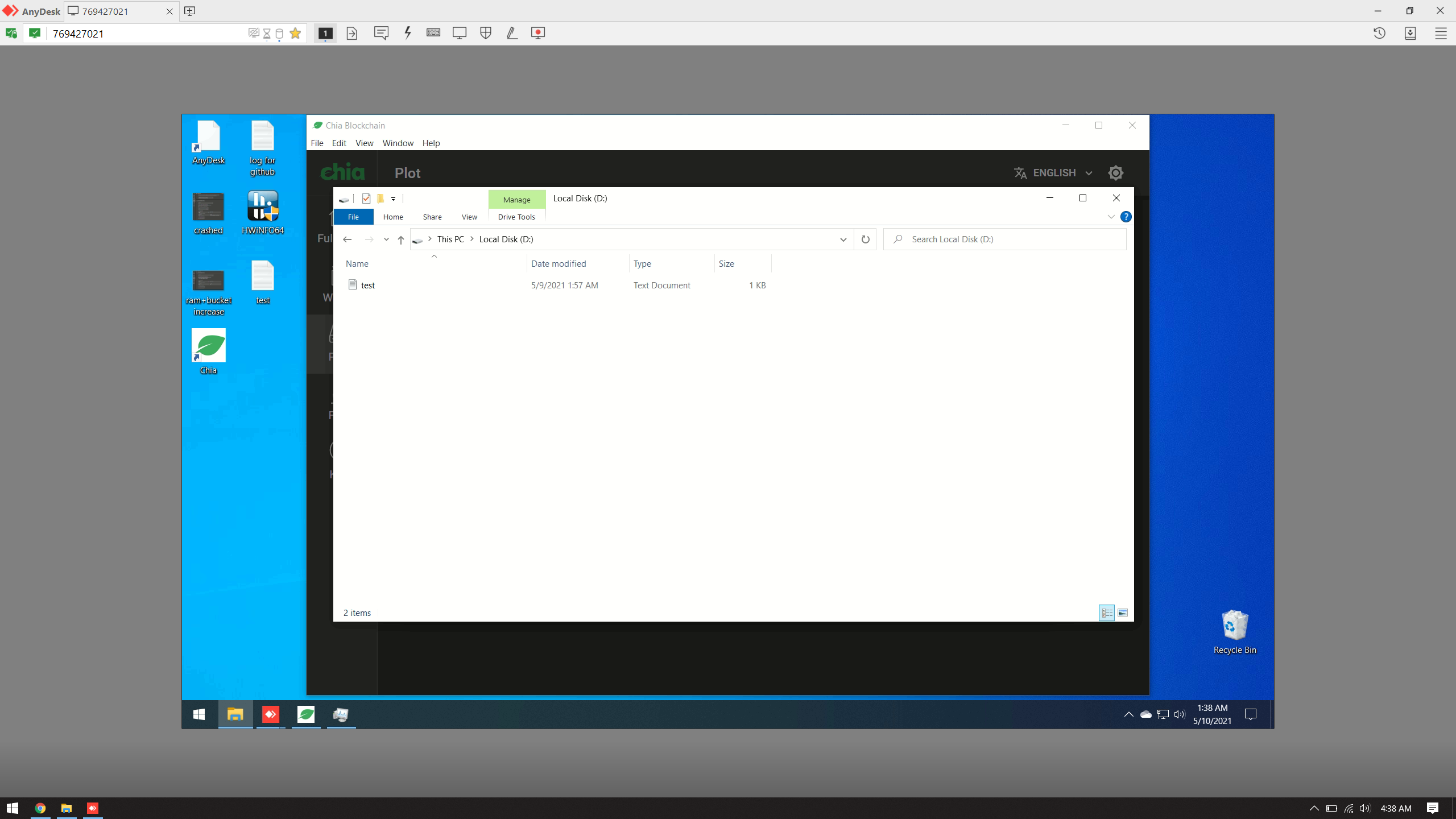The width and height of the screenshot is (1456, 819).
Task: Expand Customize Quick Access Toolbar dropdown
Action: 393,199
